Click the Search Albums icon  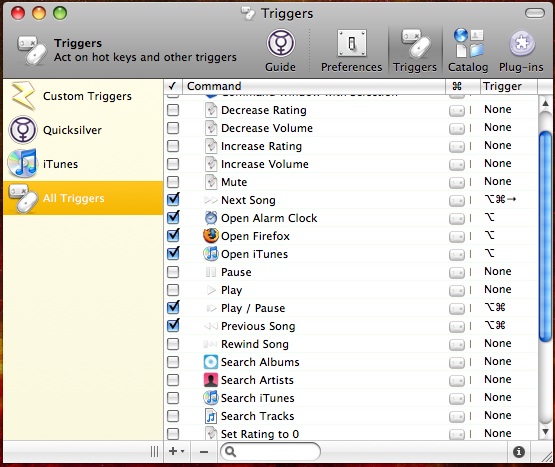click(211, 362)
